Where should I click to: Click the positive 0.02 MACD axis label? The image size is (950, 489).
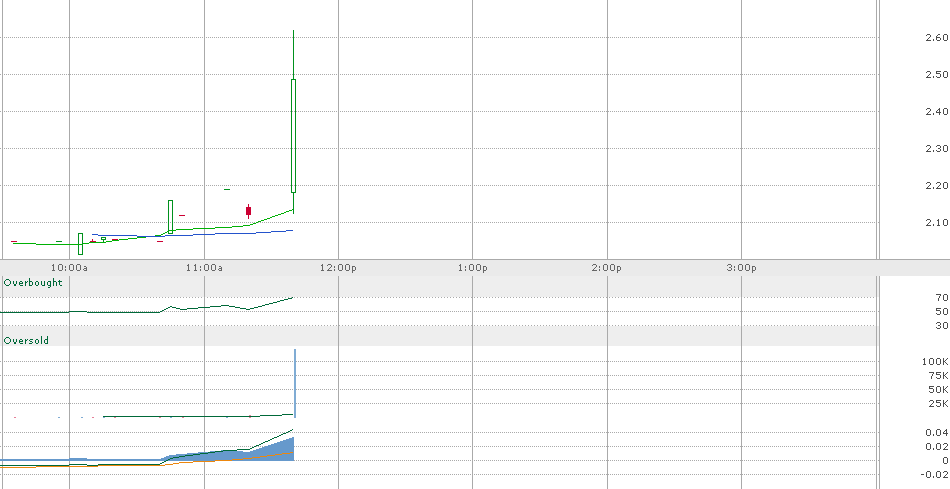(x=937, y=447)
